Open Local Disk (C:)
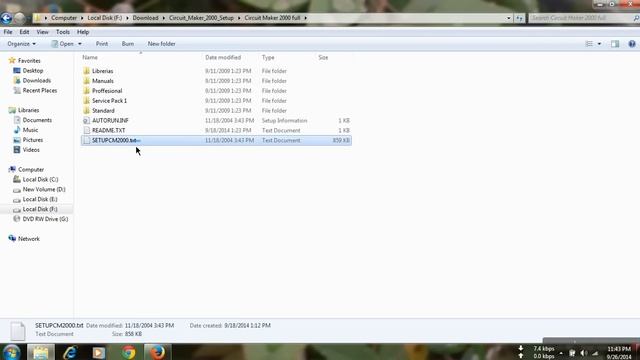Viewport: 640px width, 360px height. point(40,179)
